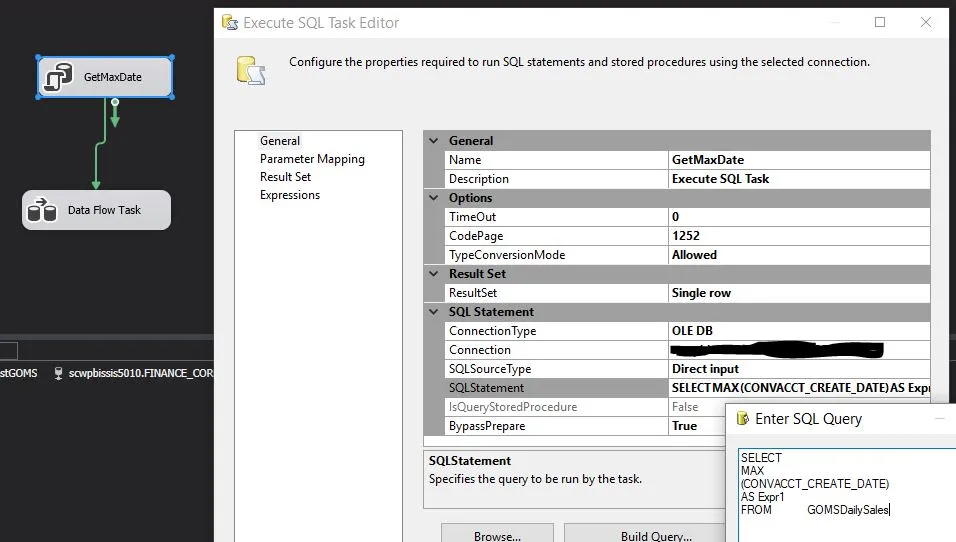Select the highlighted SQLStatement property label
Viewport: 956px width, 542px height.
(x=487, y=388)
